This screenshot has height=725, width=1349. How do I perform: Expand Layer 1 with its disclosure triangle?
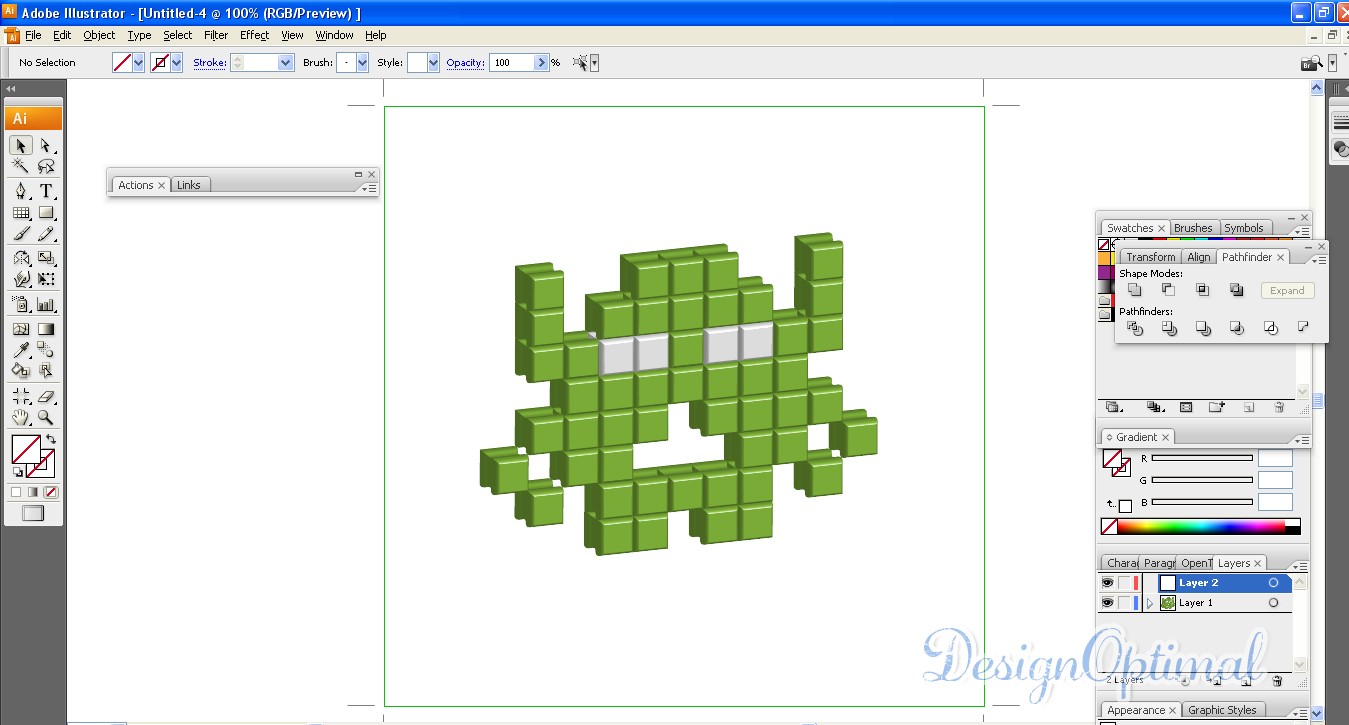coord(1149,603)
